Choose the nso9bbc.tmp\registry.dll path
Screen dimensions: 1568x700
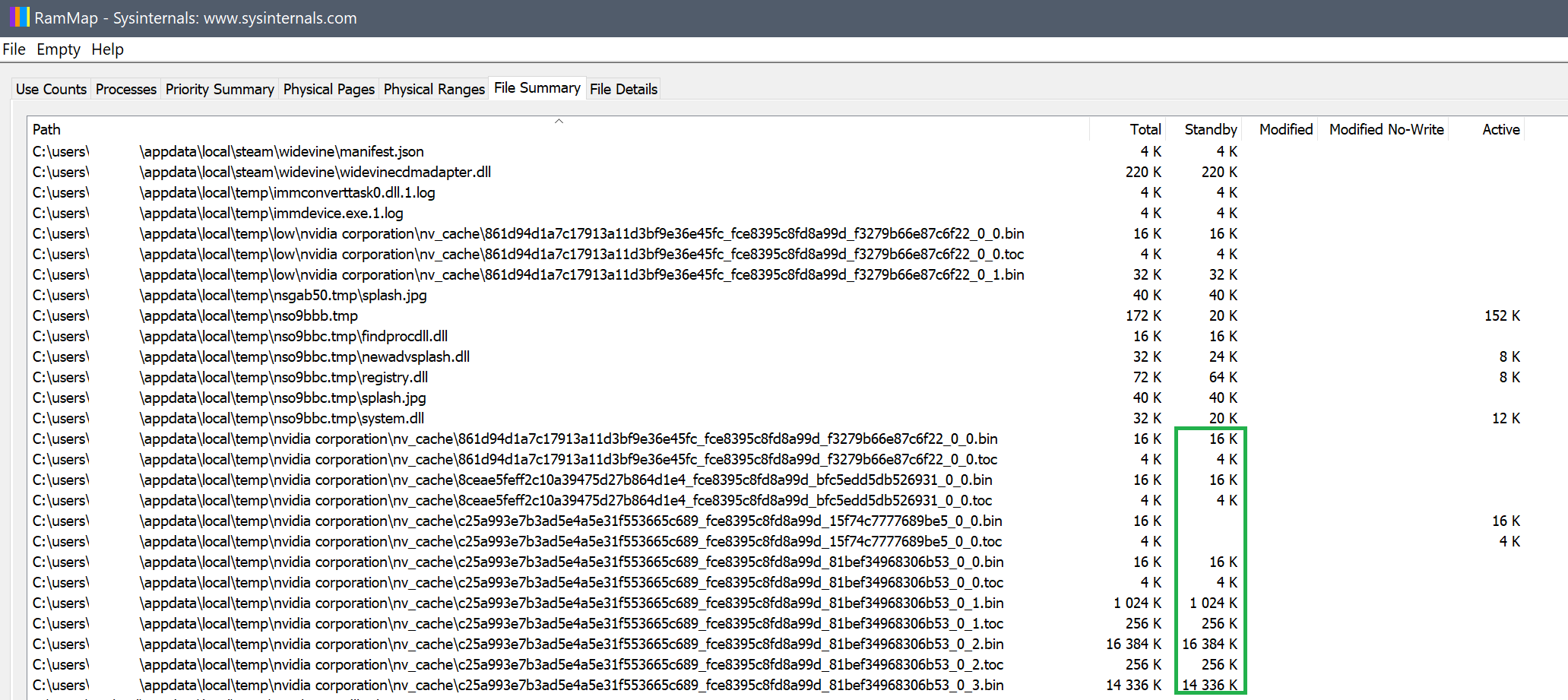click(x=230, y=377)
